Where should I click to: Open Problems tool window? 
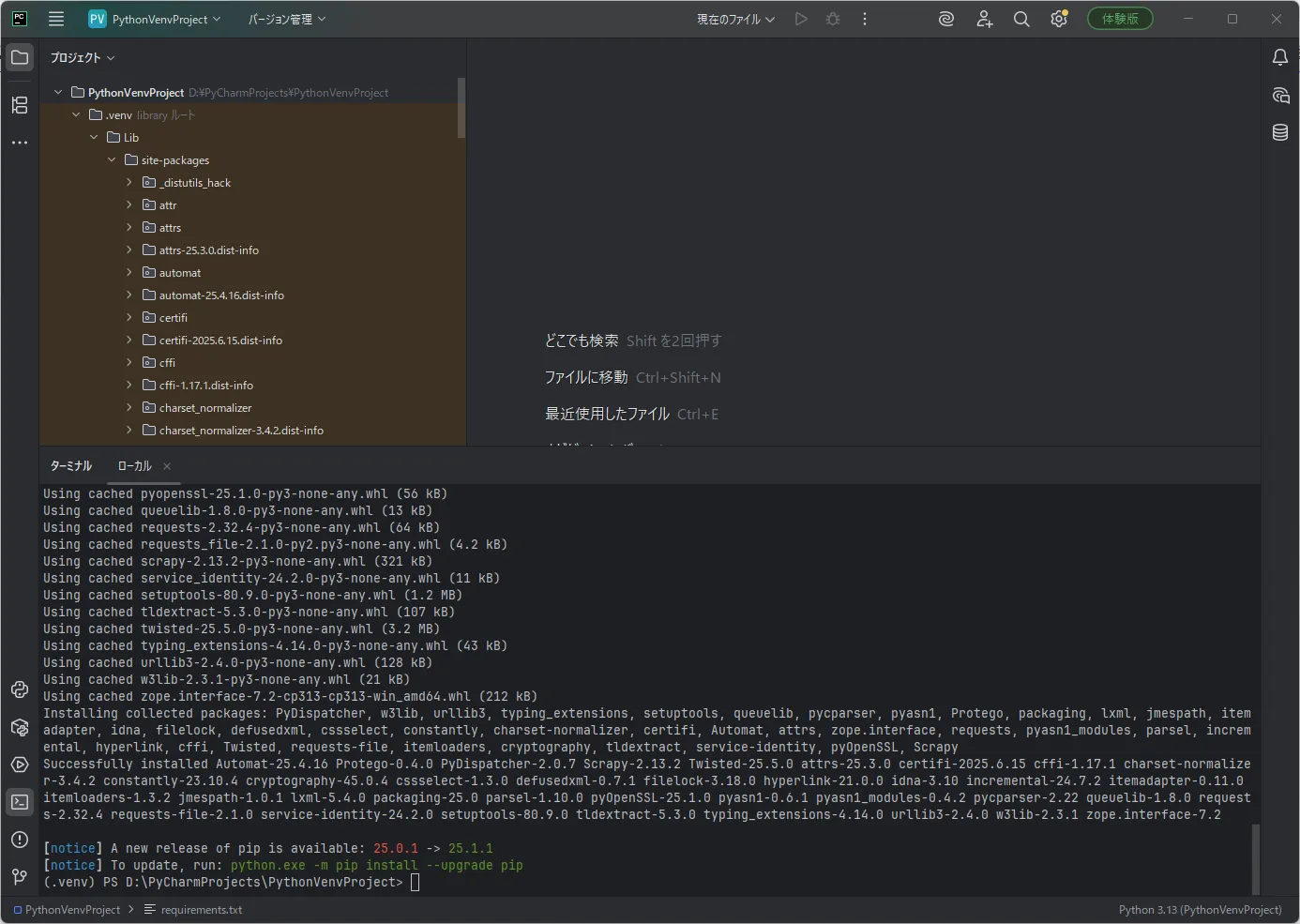coord(20,840)
